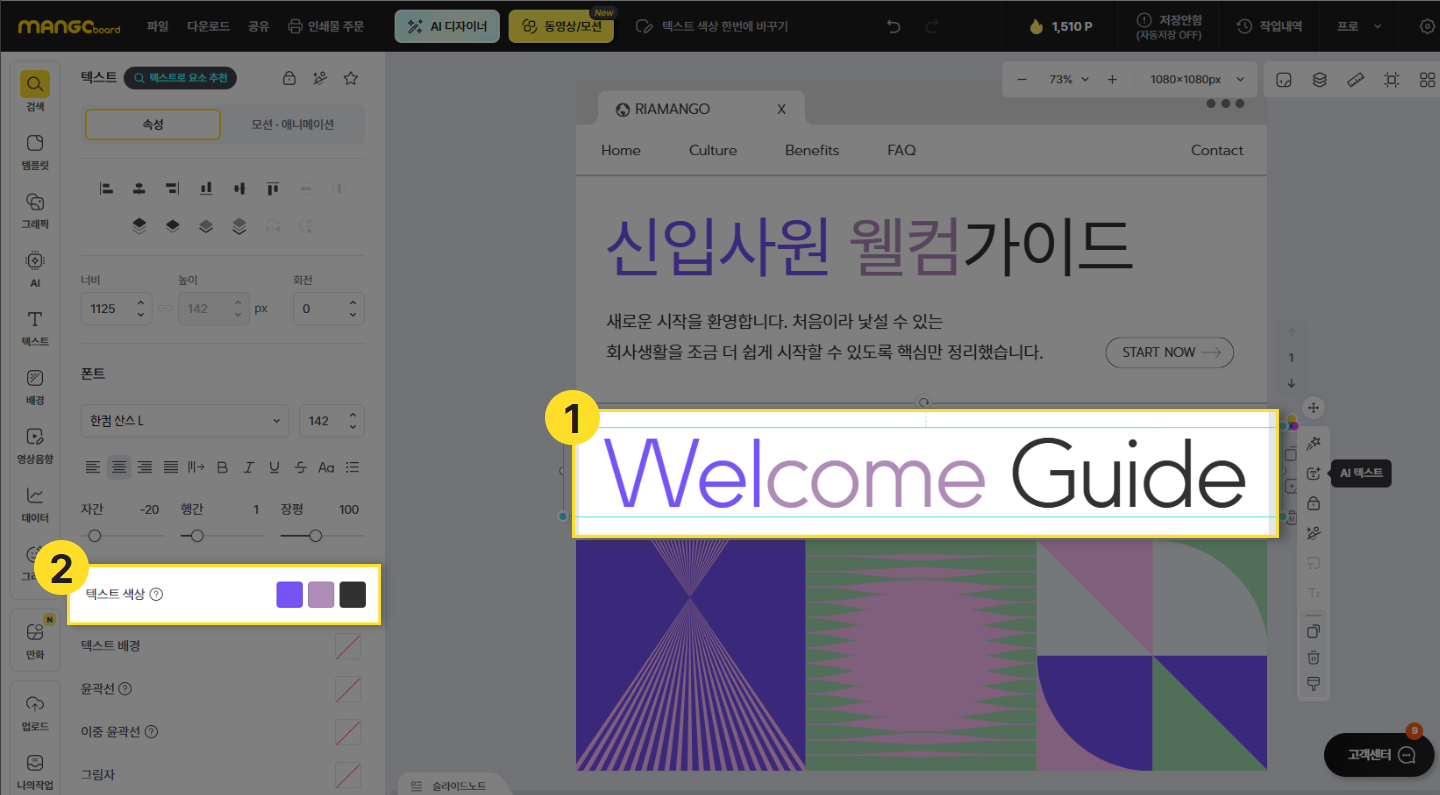This screenshot has width=1440, height=795.
Task: Send layer to very back icon
Action: tap(239, 226)
